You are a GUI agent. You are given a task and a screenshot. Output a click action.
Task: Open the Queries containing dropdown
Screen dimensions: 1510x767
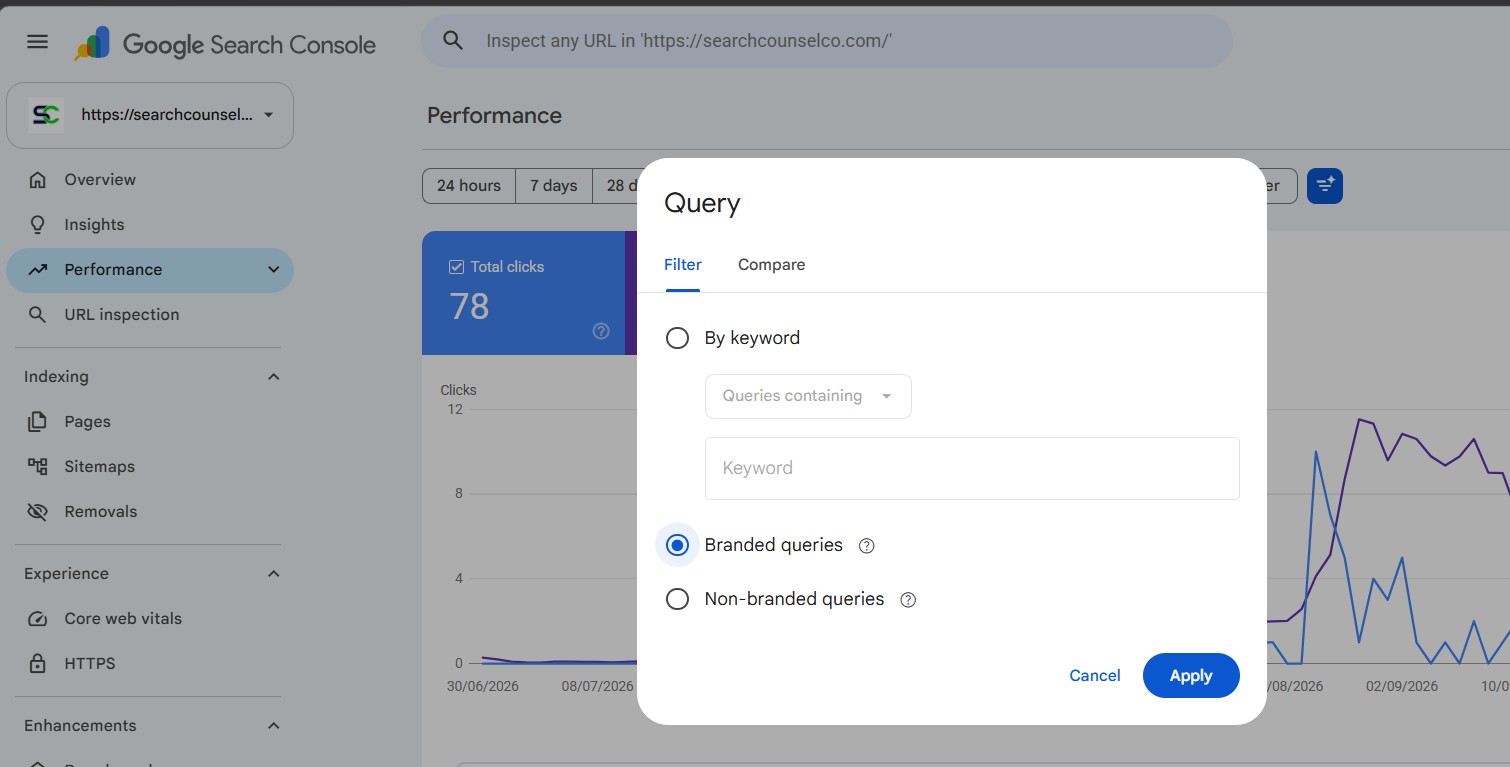pyautogui.click(x=808, y=396)
